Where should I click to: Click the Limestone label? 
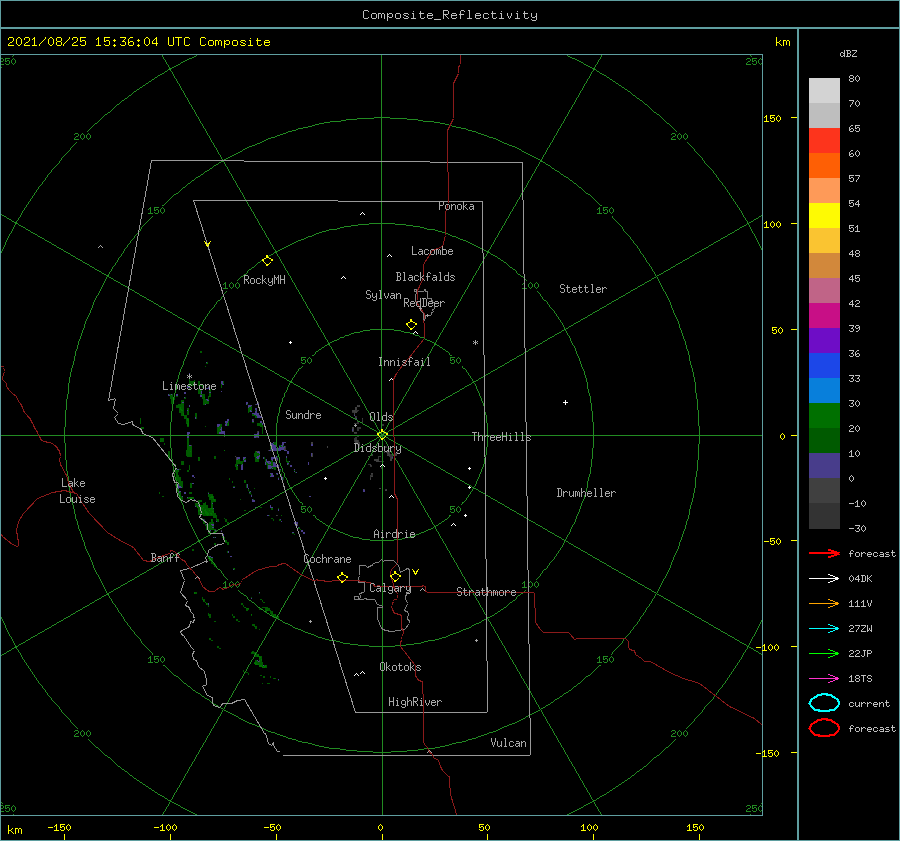(189, 386)
